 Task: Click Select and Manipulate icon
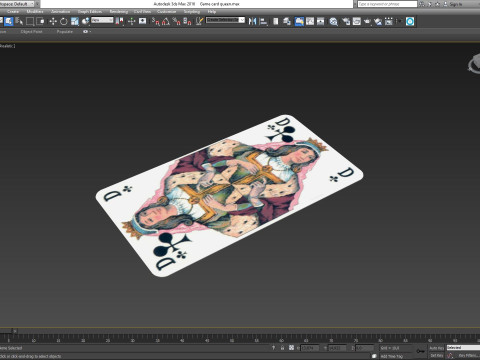coord(131,21)
